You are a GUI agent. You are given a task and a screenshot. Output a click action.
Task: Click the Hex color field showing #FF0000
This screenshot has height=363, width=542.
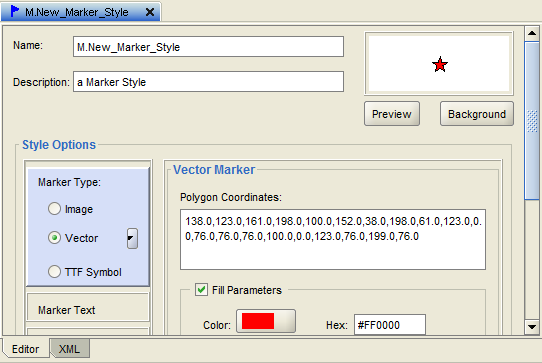click(390, 325)
